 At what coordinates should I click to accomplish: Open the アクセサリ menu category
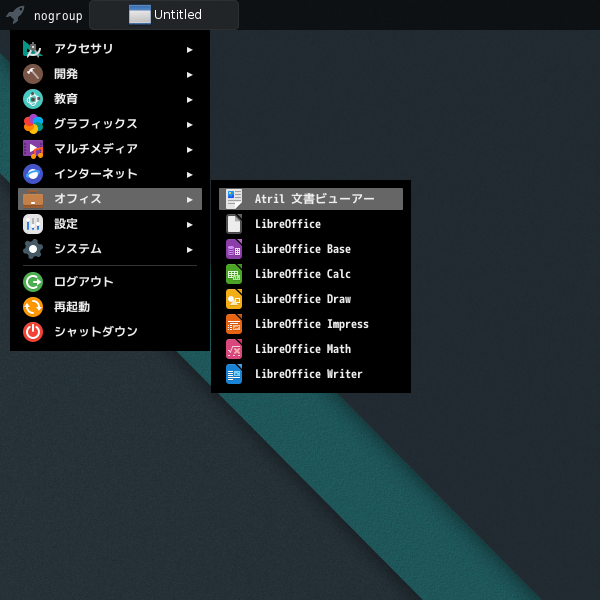coord(110,49)
